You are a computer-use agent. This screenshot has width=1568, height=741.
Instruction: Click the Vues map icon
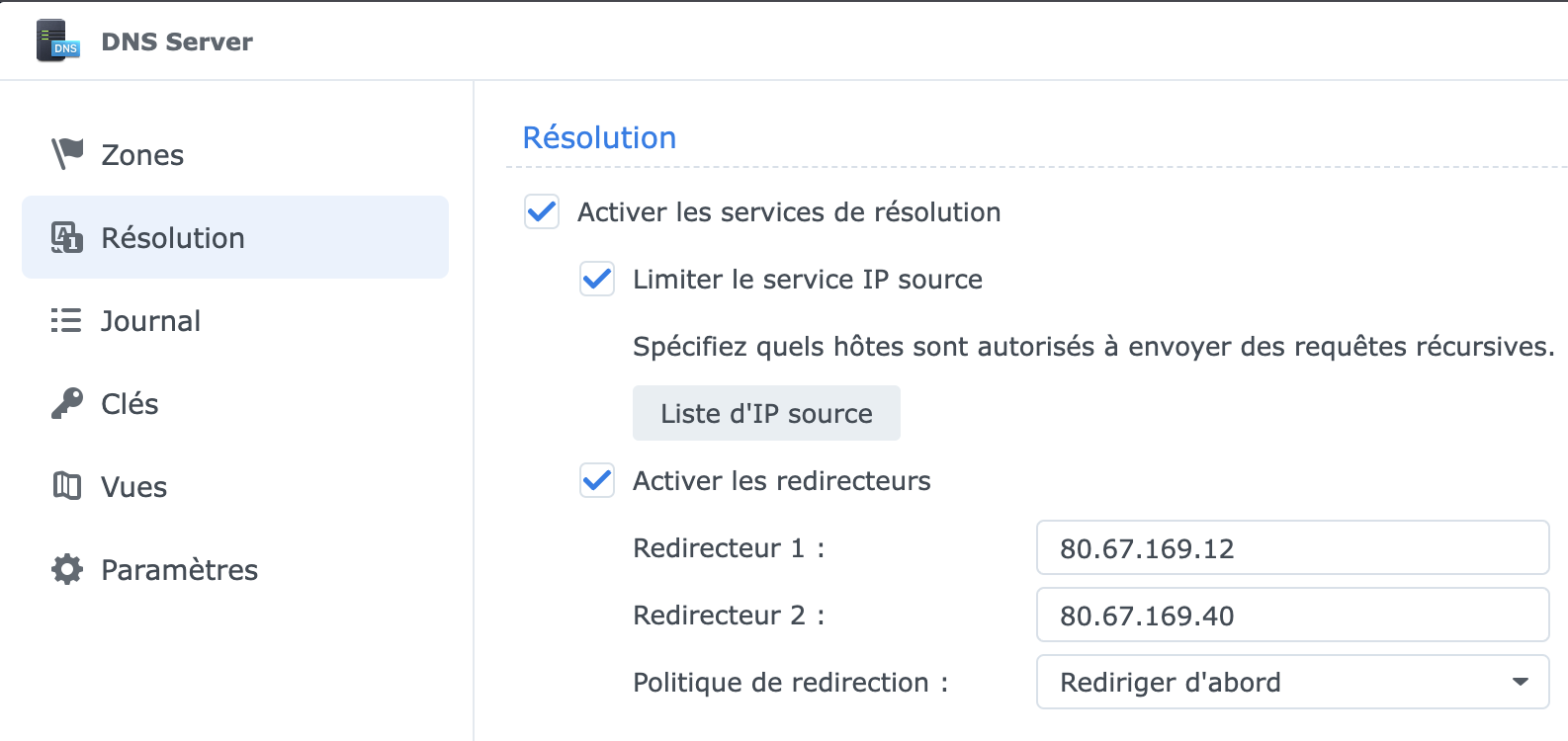67,486
